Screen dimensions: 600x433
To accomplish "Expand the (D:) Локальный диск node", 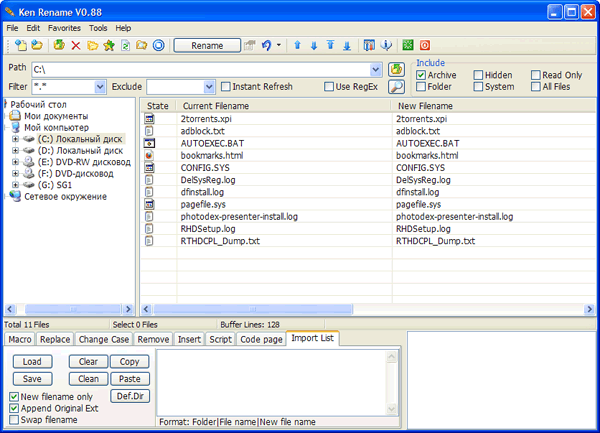I will [15, 150].
